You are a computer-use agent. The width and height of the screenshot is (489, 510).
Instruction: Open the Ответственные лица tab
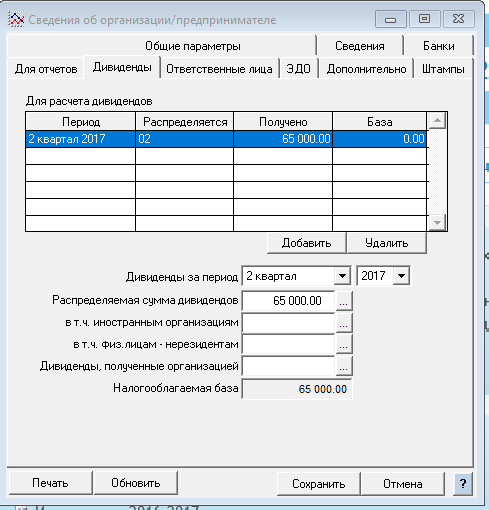[x=219, y=69]
